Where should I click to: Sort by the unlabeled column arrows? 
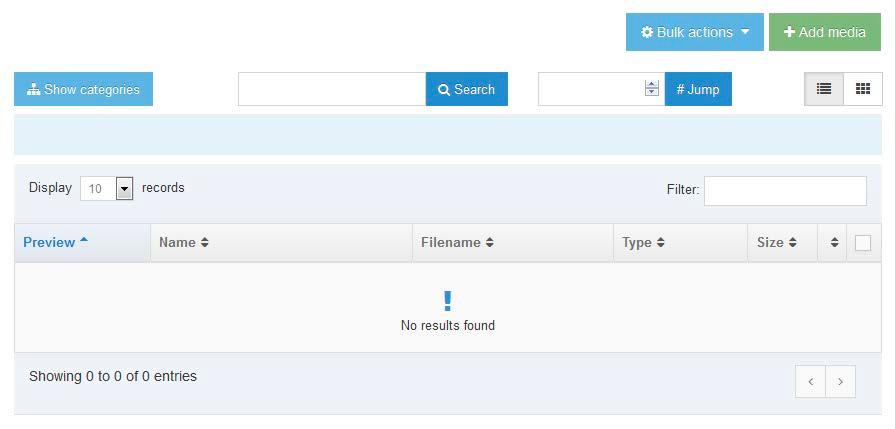[x=832, y=242]
